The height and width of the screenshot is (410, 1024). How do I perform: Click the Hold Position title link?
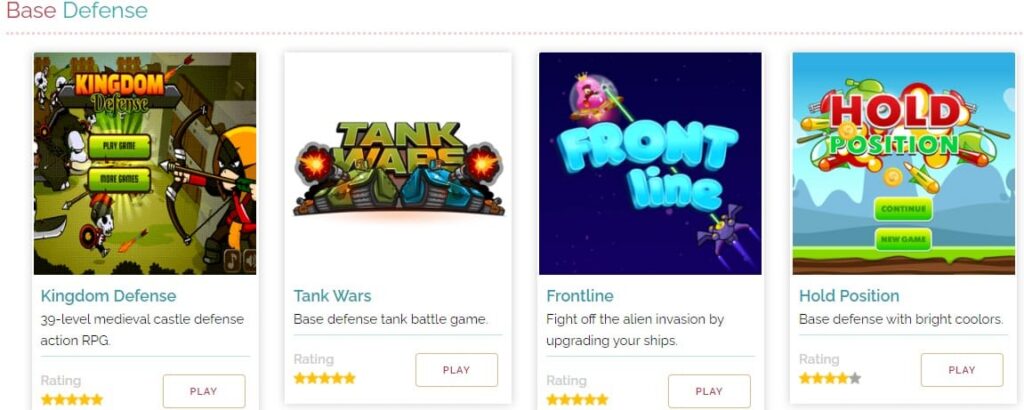[x=849, y=296]
